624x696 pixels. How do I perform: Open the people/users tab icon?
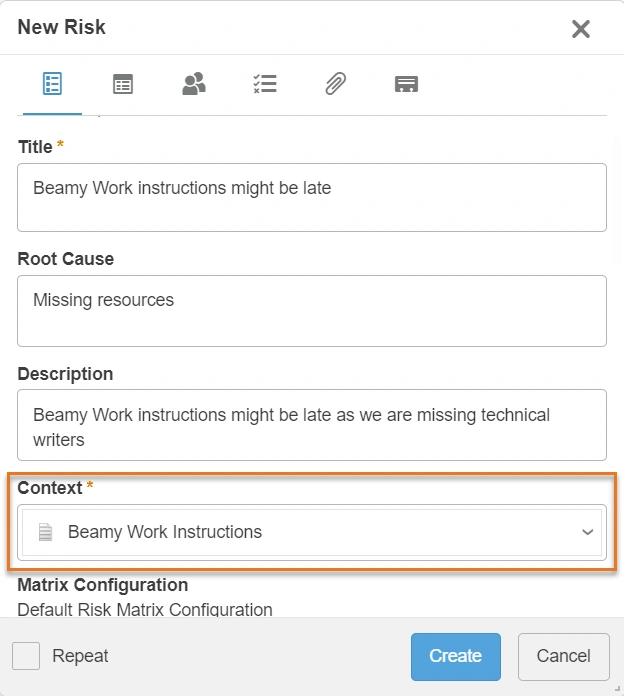coord(194,84)
